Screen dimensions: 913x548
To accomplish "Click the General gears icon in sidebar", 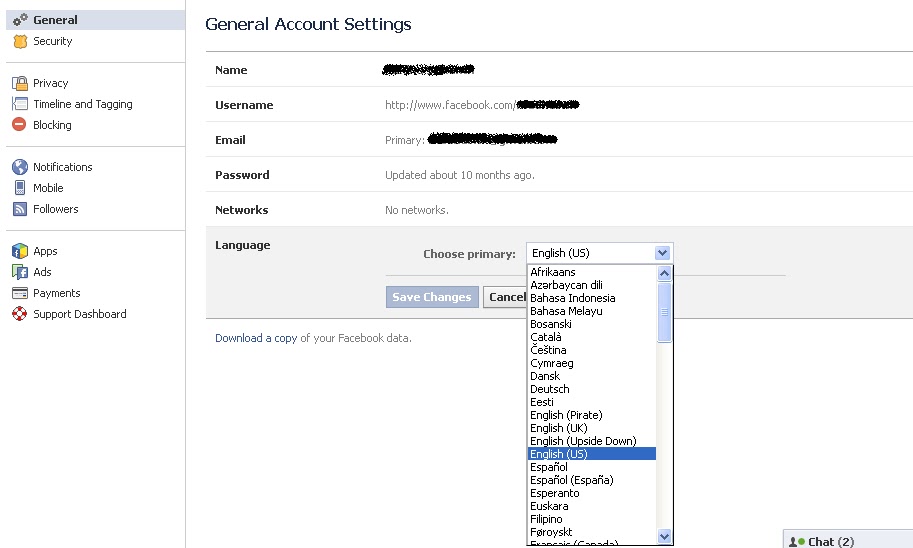I will [20, 20].
